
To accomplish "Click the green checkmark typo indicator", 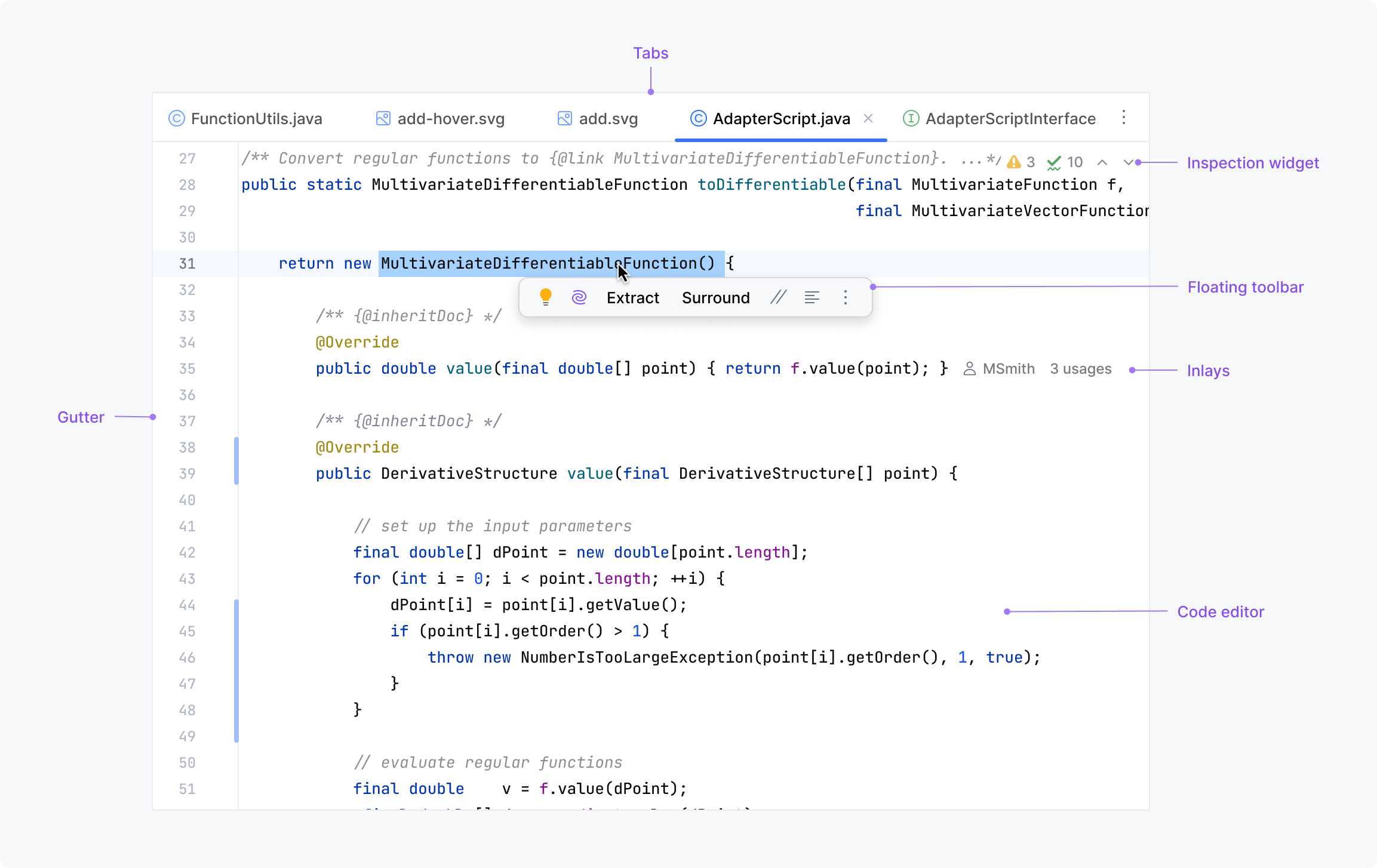I will click(1054, 162).
